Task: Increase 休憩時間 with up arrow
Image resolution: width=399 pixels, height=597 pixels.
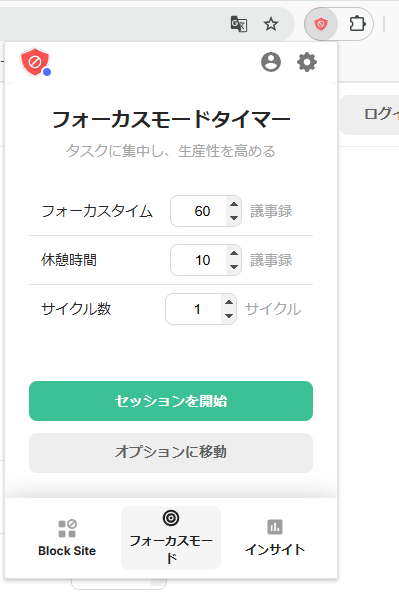Action: (234, 253)
